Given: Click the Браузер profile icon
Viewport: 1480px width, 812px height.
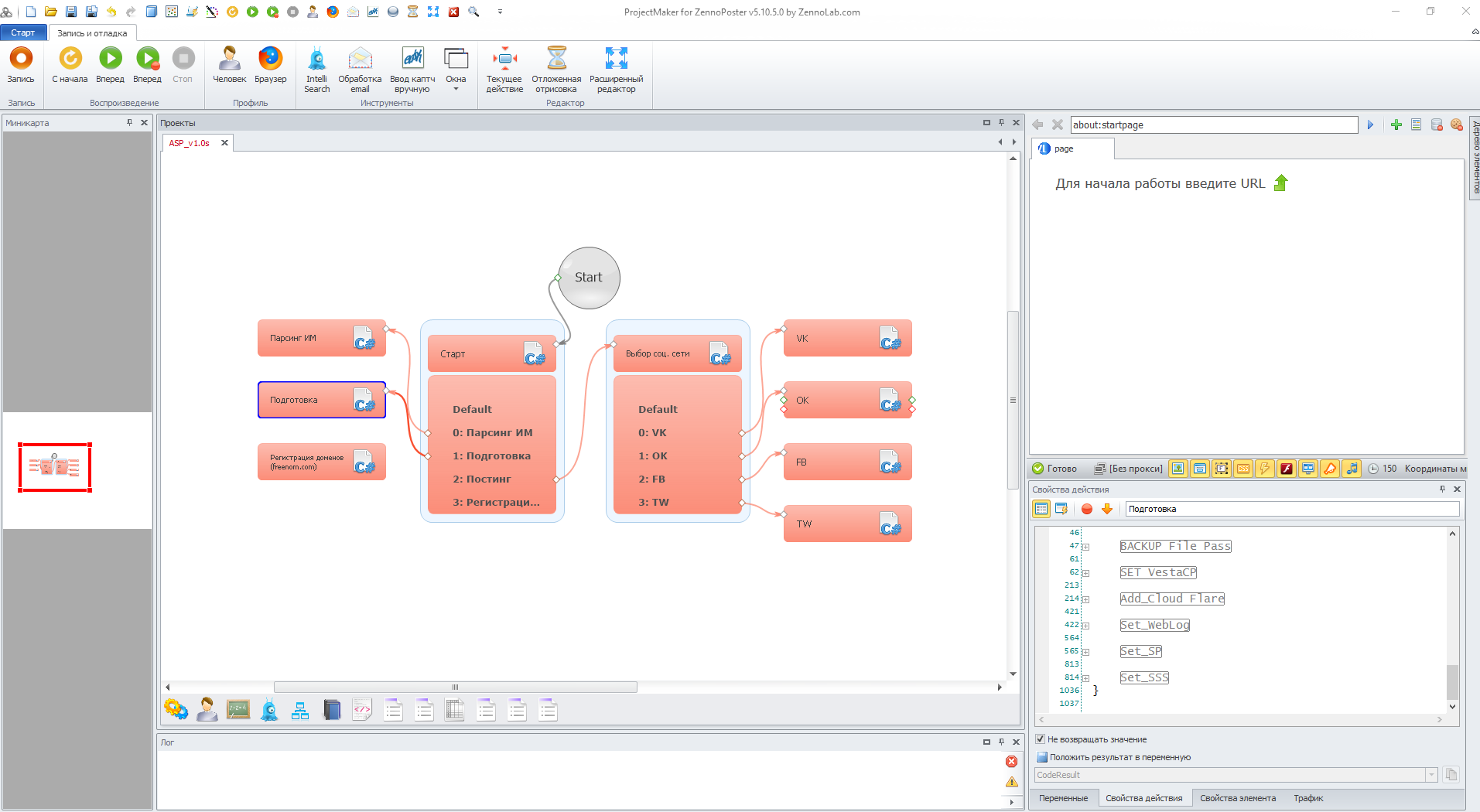Looking at the screenshot, I should (270, 60).
